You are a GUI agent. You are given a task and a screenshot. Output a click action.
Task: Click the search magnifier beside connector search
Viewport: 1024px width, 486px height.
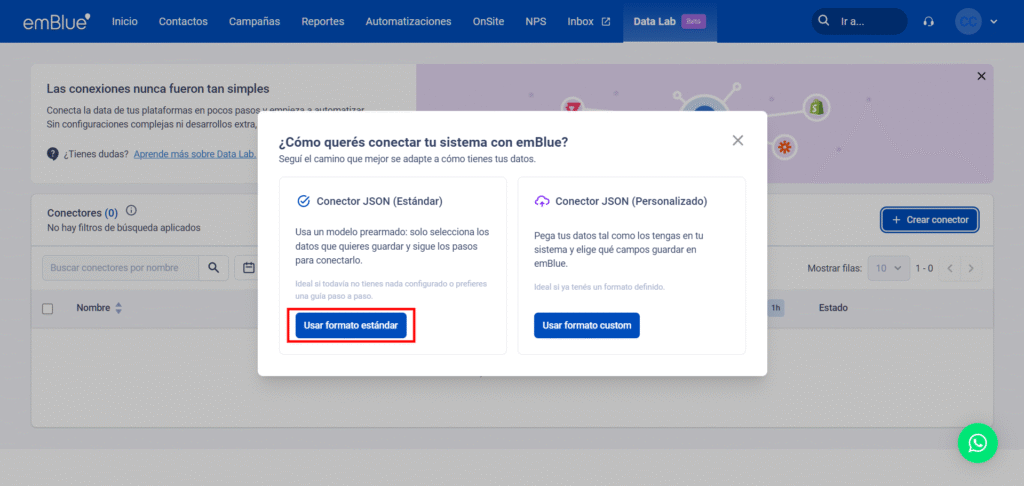(x=213, y=268)
